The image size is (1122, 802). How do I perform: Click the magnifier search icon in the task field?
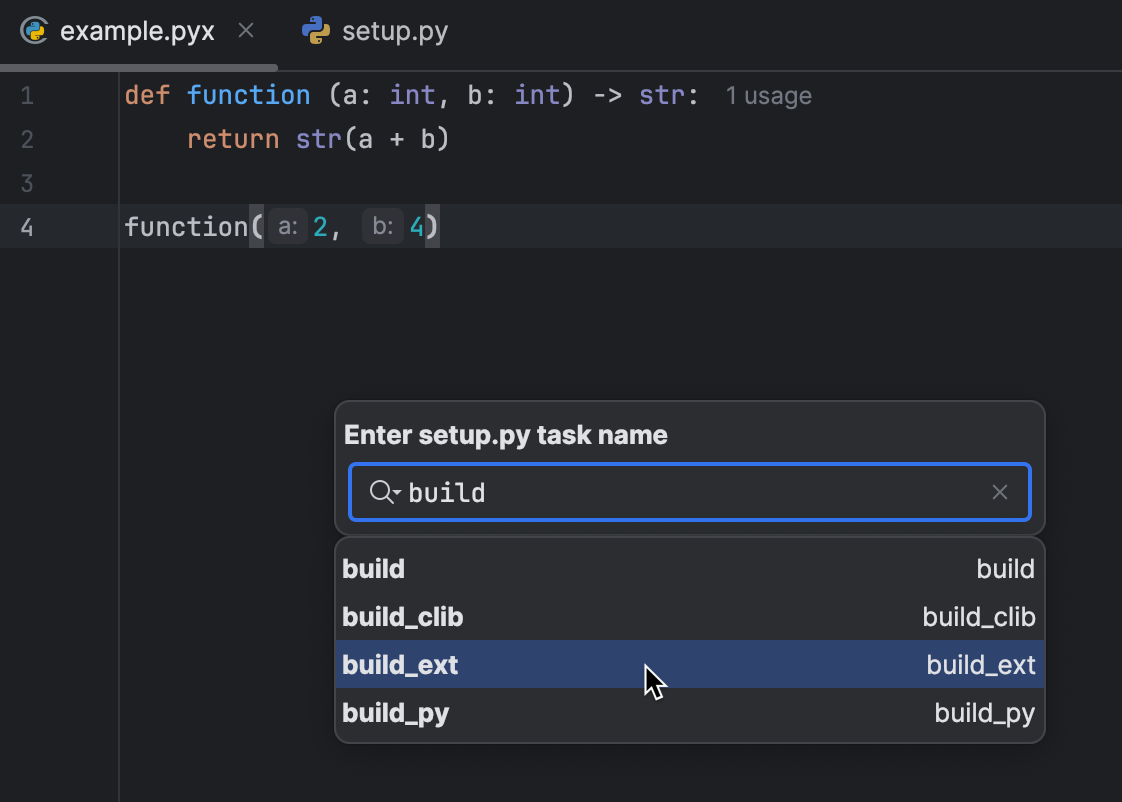380,492
